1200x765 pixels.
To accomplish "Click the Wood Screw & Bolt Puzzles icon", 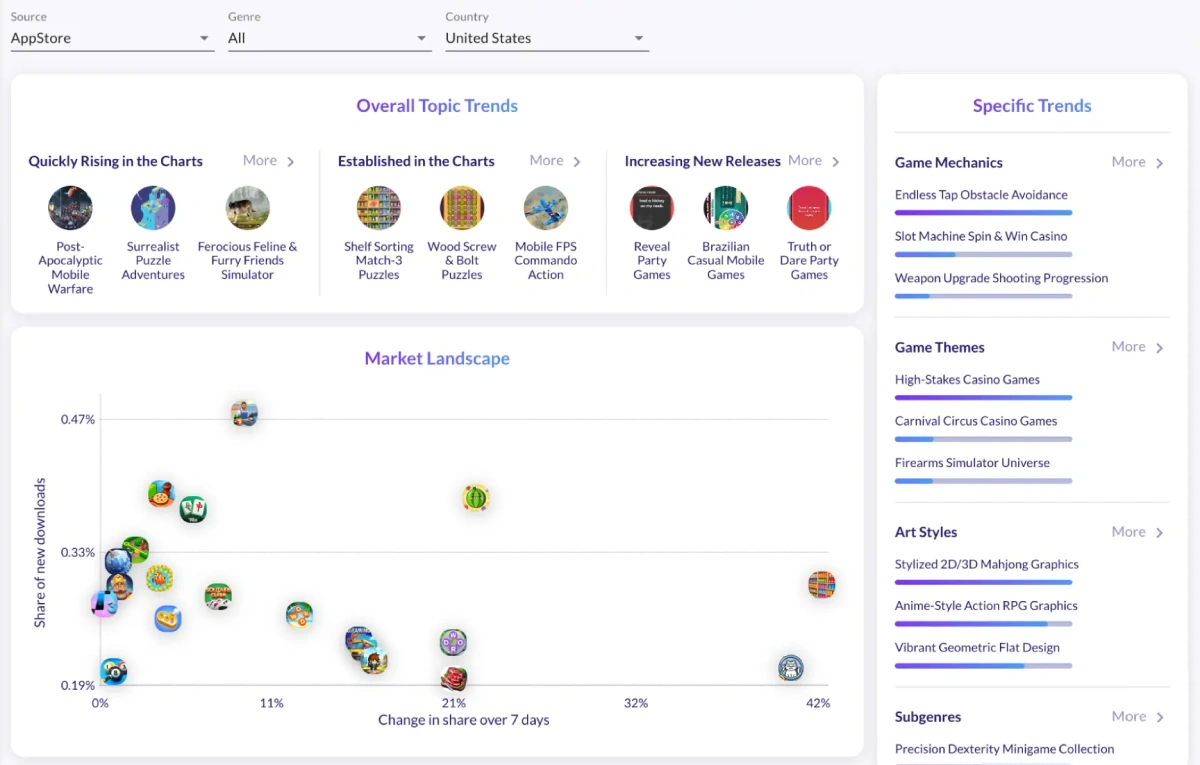I will coord(461,207).
